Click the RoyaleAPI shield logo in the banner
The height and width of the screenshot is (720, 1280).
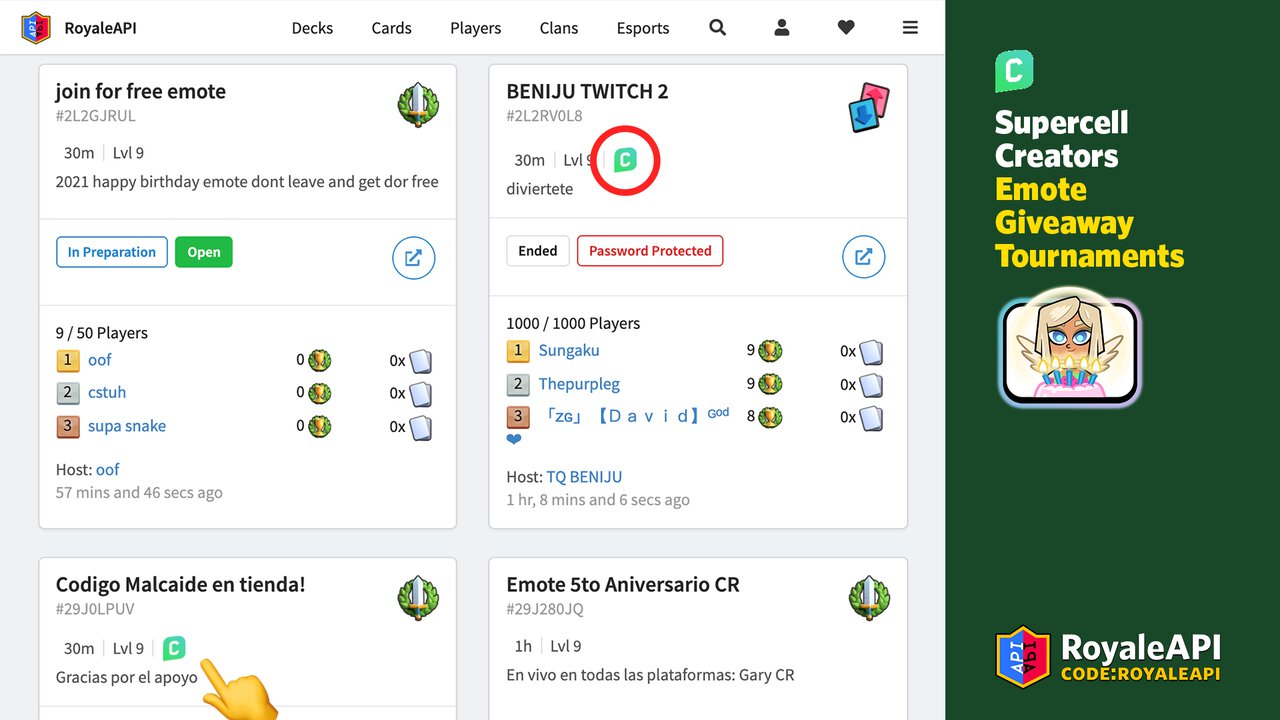[1023, 656]
